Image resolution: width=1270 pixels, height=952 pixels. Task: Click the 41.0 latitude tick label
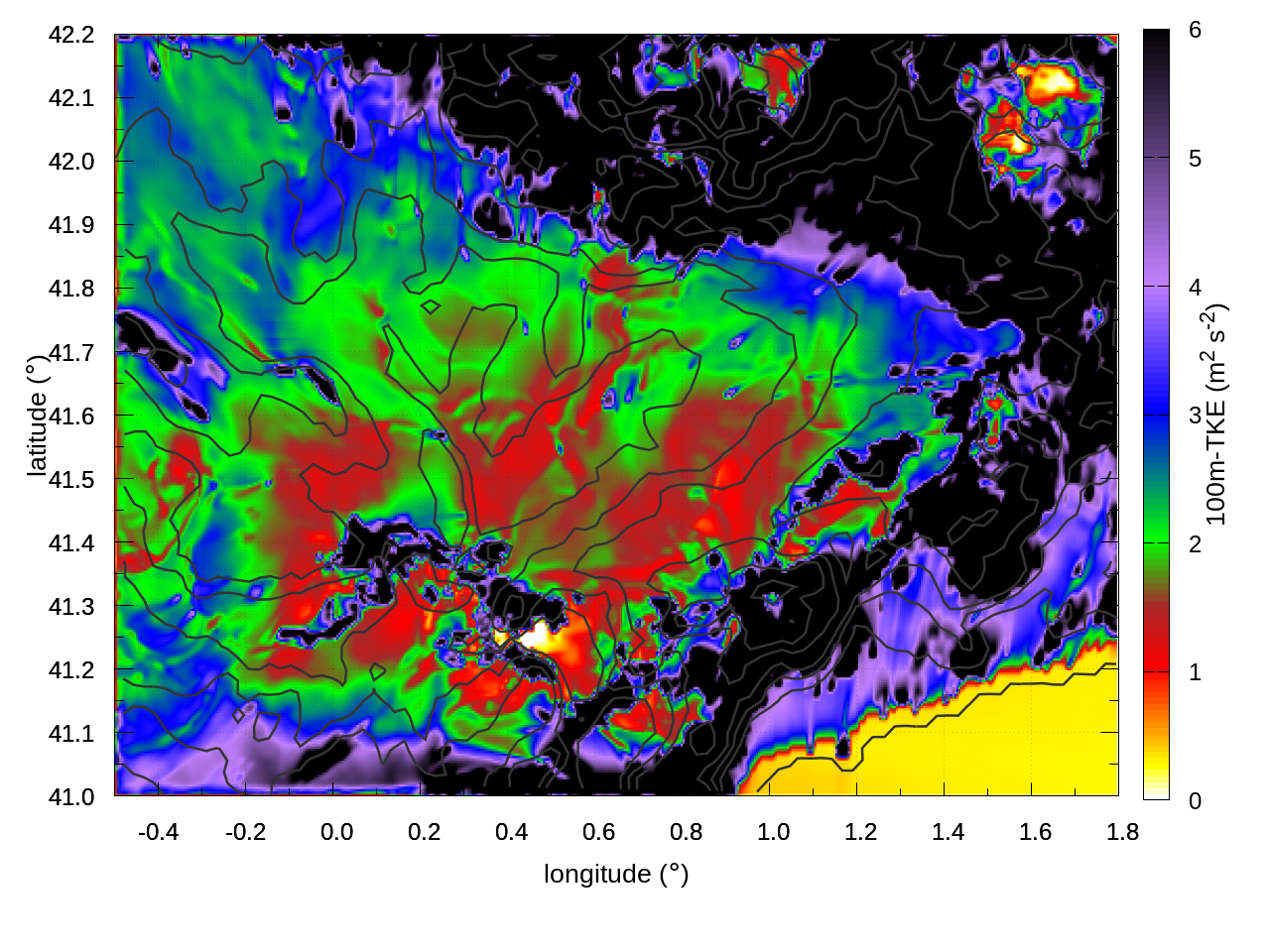point(71,796)
